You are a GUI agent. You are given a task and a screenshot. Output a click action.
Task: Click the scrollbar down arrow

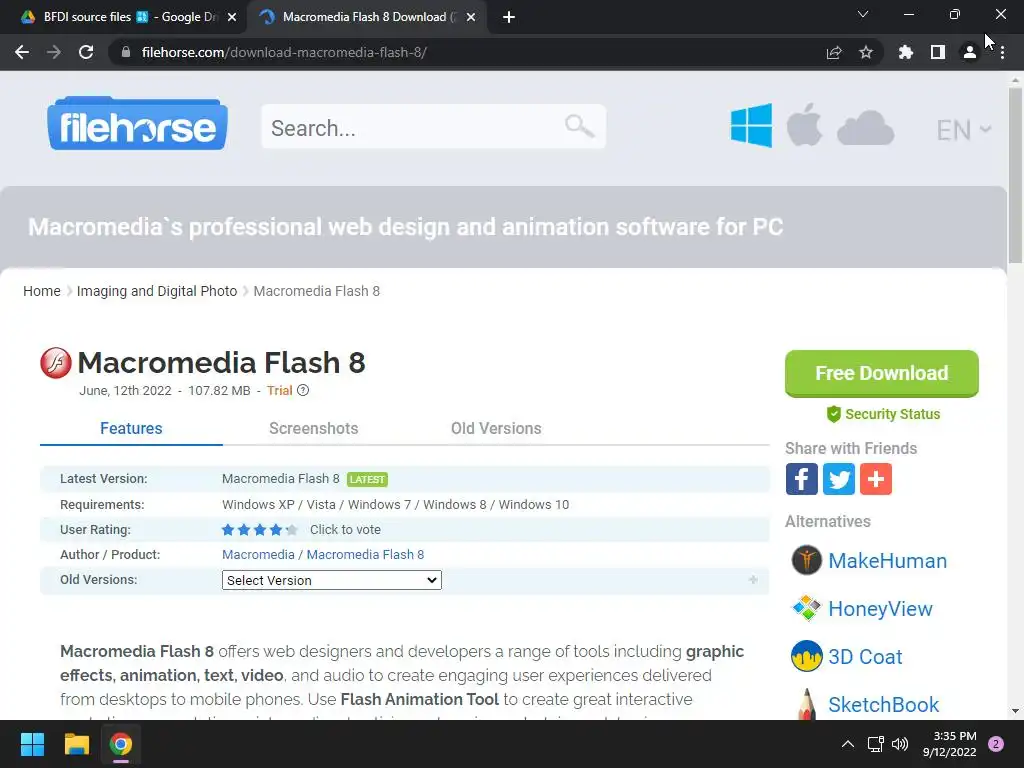[x=1015, y=711]
